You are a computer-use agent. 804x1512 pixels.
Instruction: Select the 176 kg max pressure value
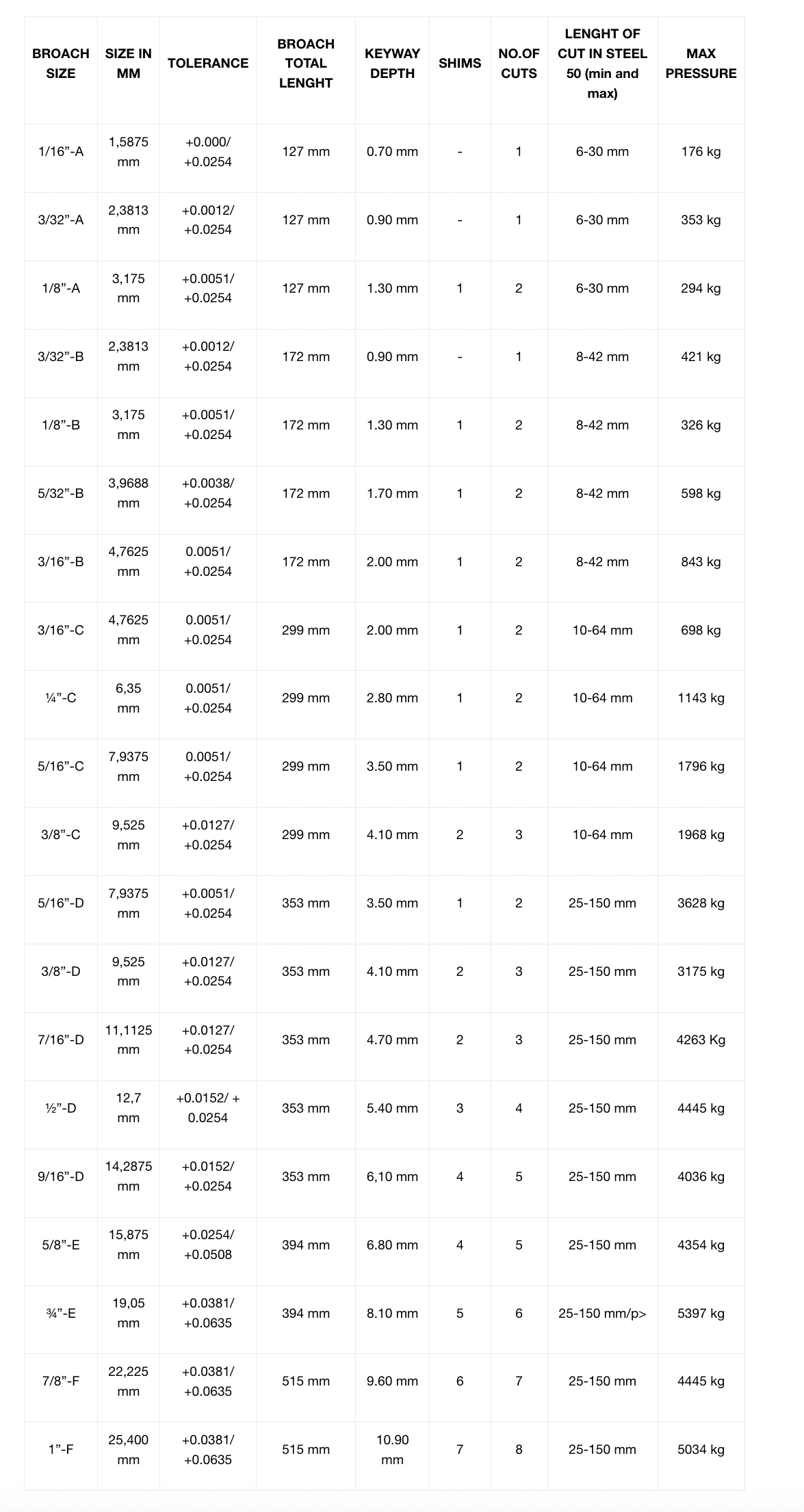tap(701, 152)
